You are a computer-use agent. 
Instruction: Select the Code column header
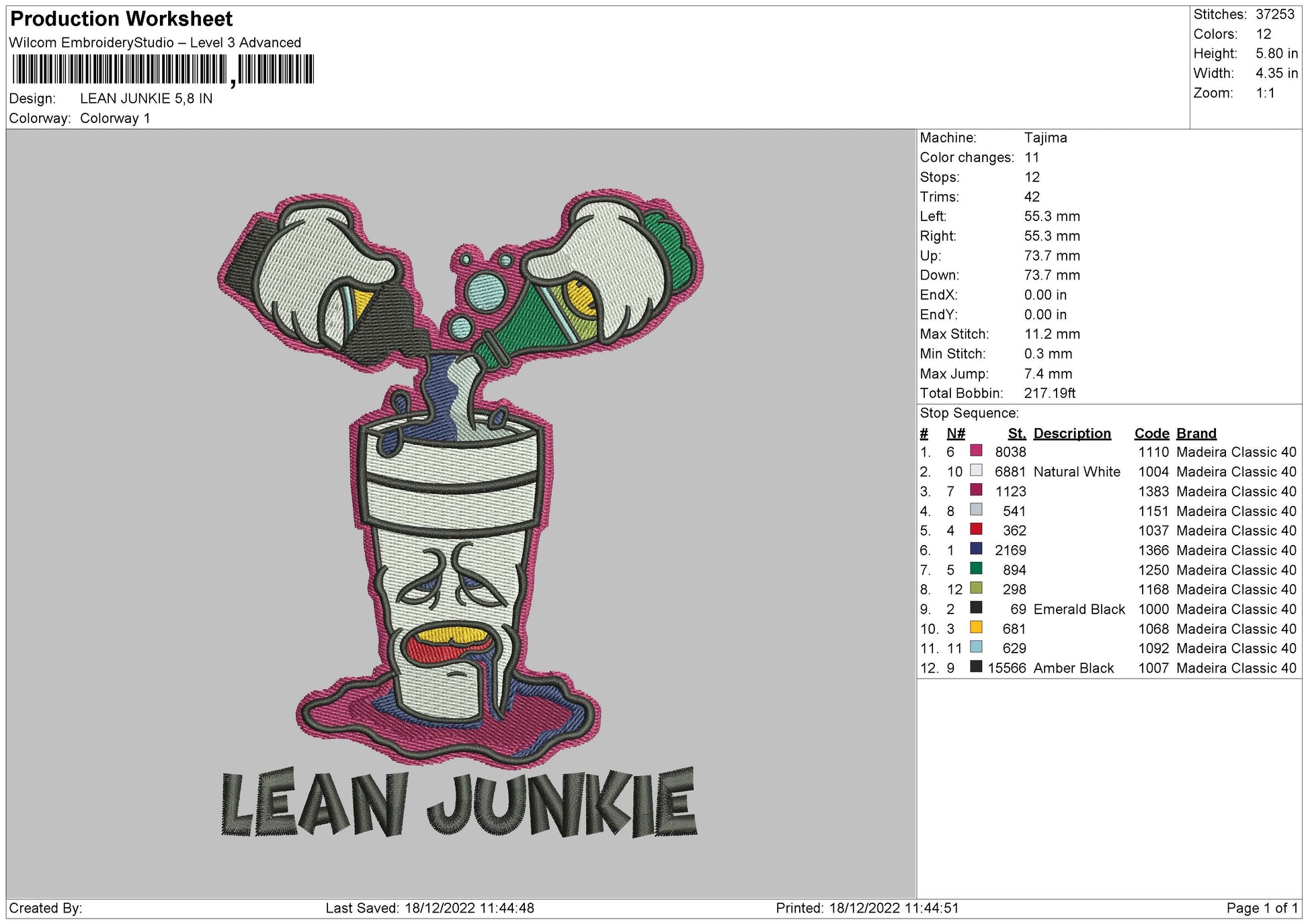pyautogui.click(x=1151, y=433)
